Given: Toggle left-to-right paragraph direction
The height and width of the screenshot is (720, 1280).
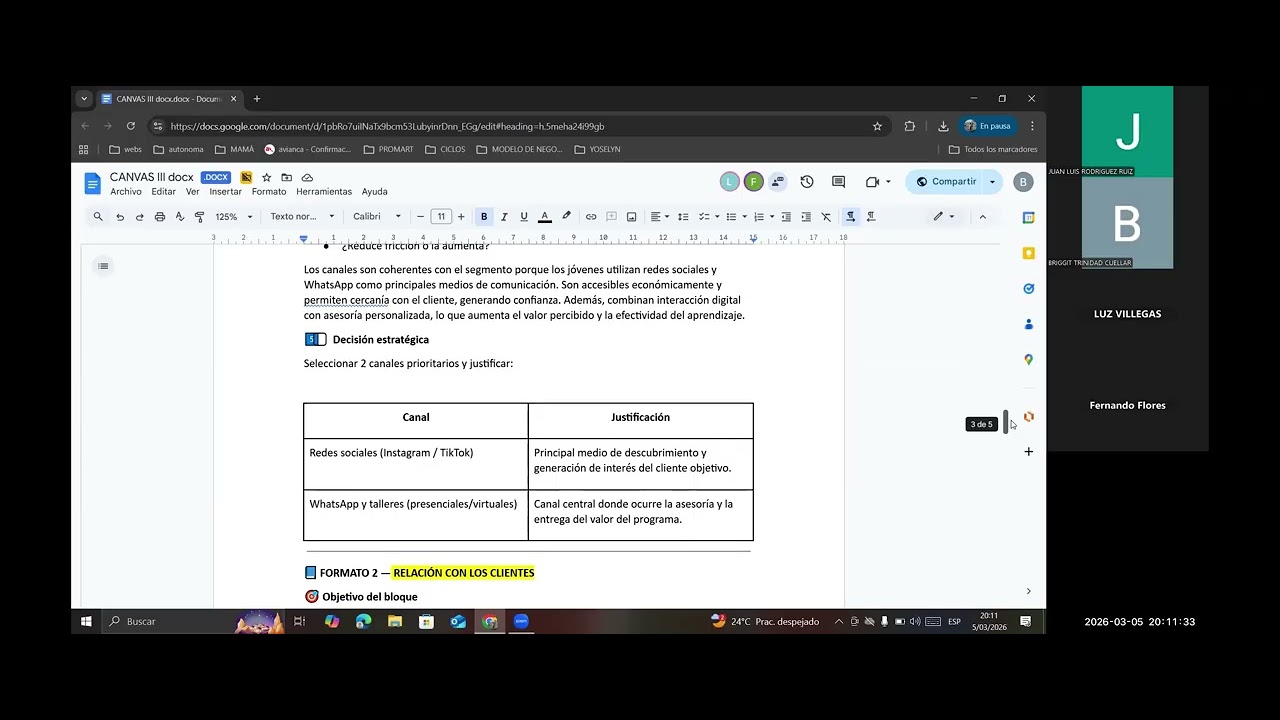Looking at the screenshot, I should pos(850,217).
